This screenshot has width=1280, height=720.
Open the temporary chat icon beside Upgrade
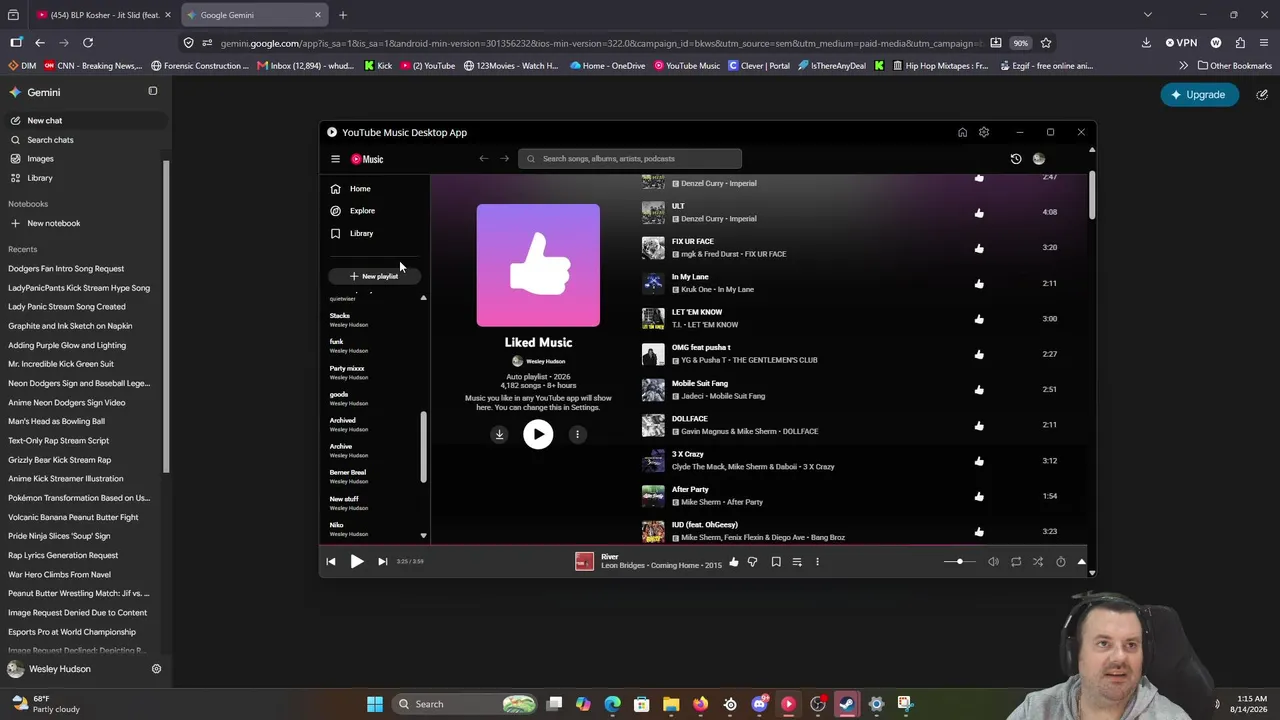click(1262, 95)
